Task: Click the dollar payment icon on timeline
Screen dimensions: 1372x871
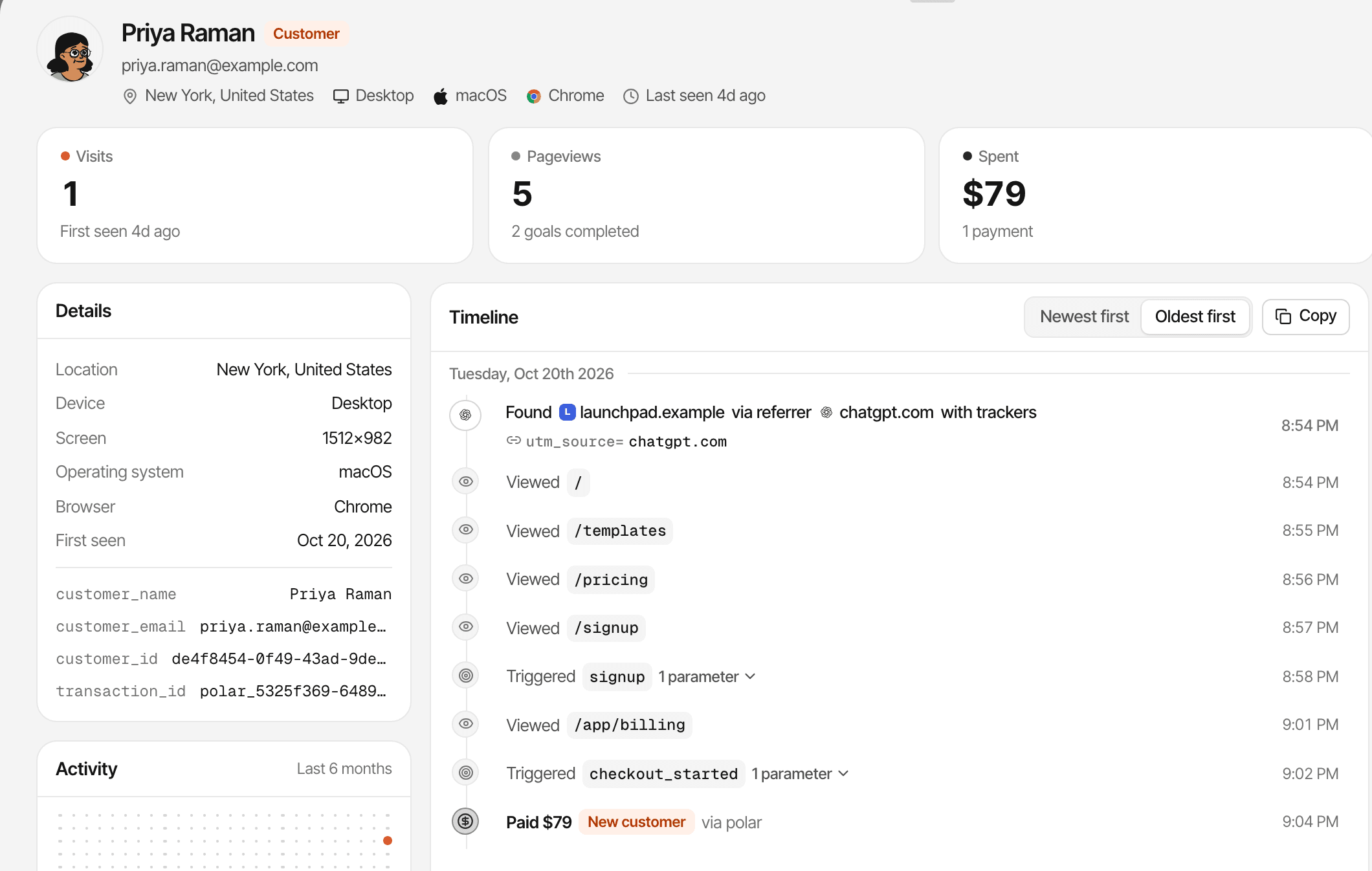Action: tap(465, 821)
